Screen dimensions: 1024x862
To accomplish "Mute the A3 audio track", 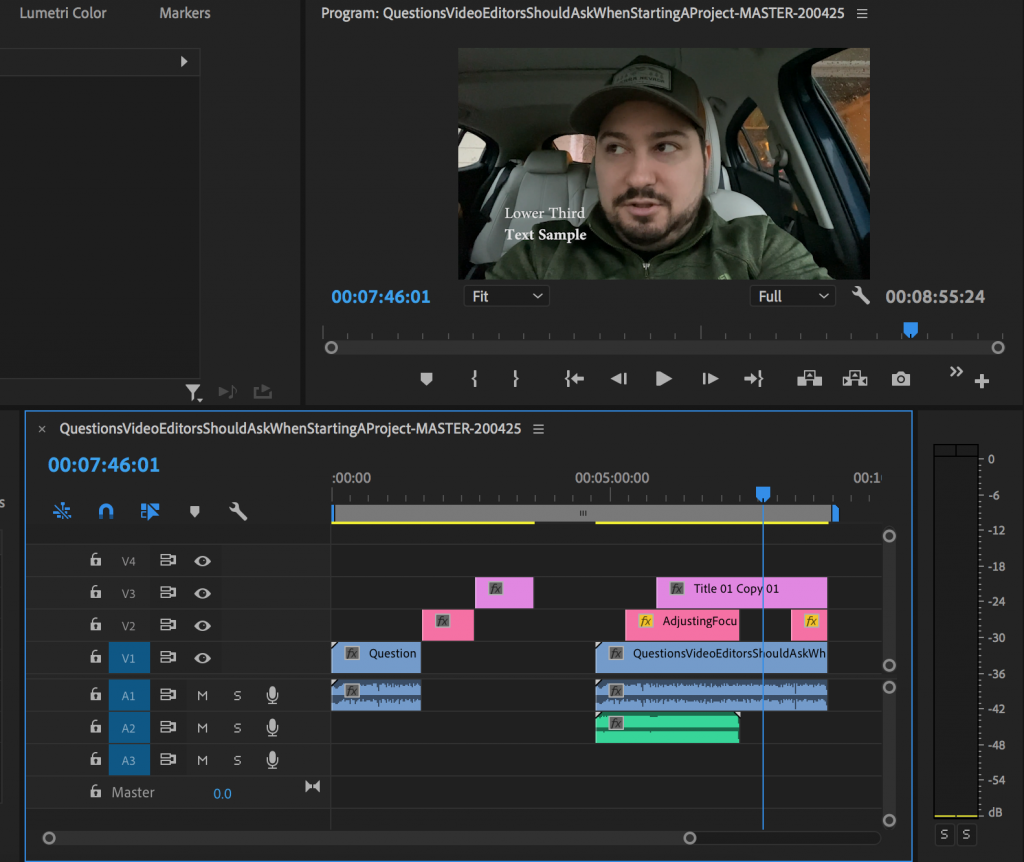I will point(202,760).
